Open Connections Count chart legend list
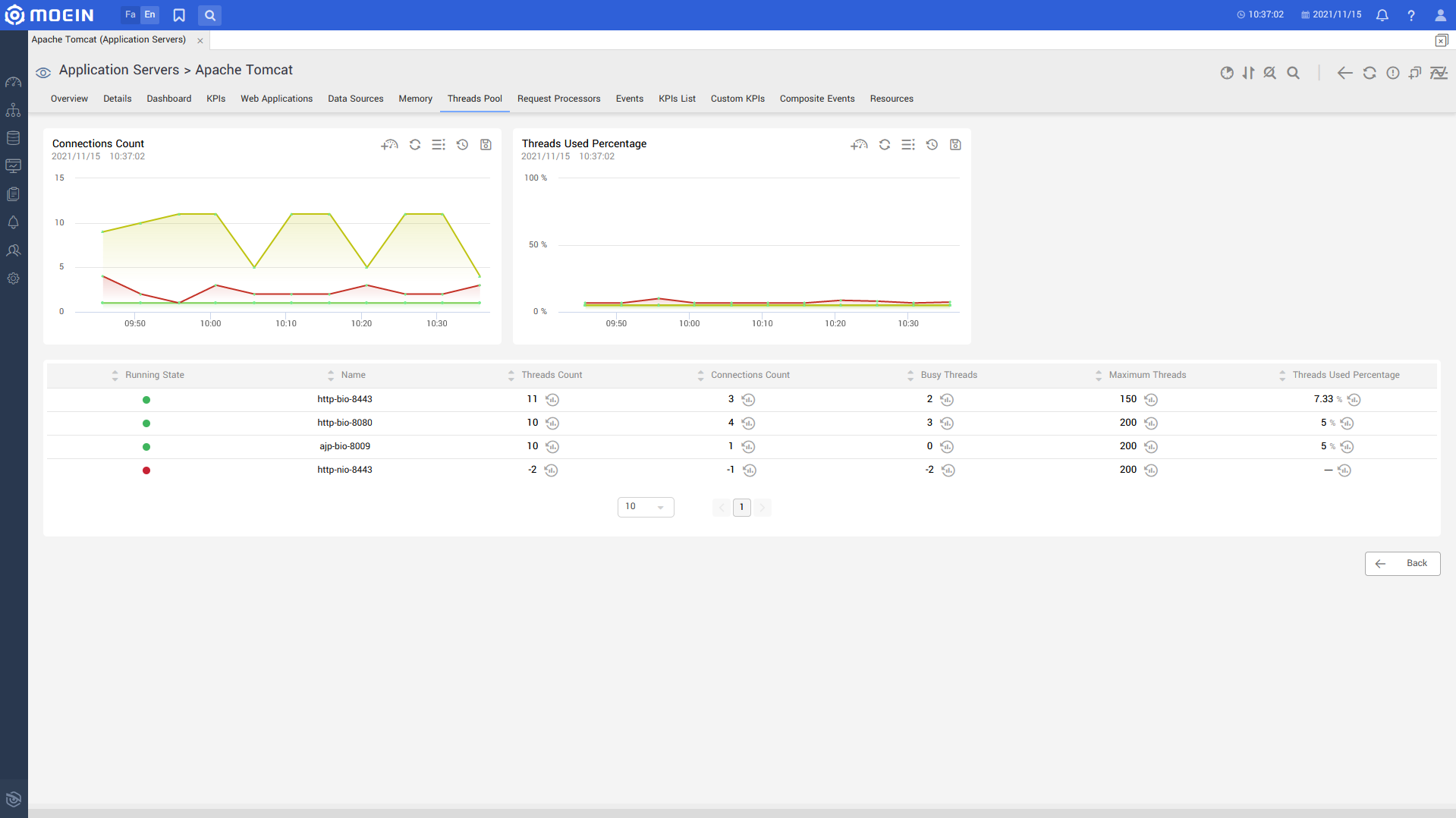The image size is (1456, 818). click(x=439, y=144)
